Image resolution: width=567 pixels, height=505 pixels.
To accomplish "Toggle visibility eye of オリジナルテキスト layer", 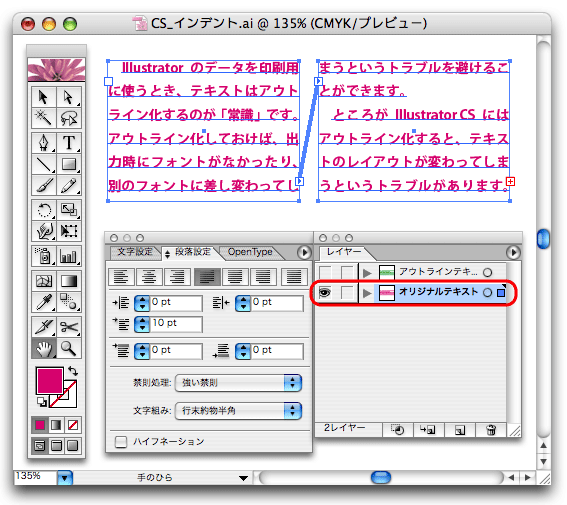I will tap(325, 292).
